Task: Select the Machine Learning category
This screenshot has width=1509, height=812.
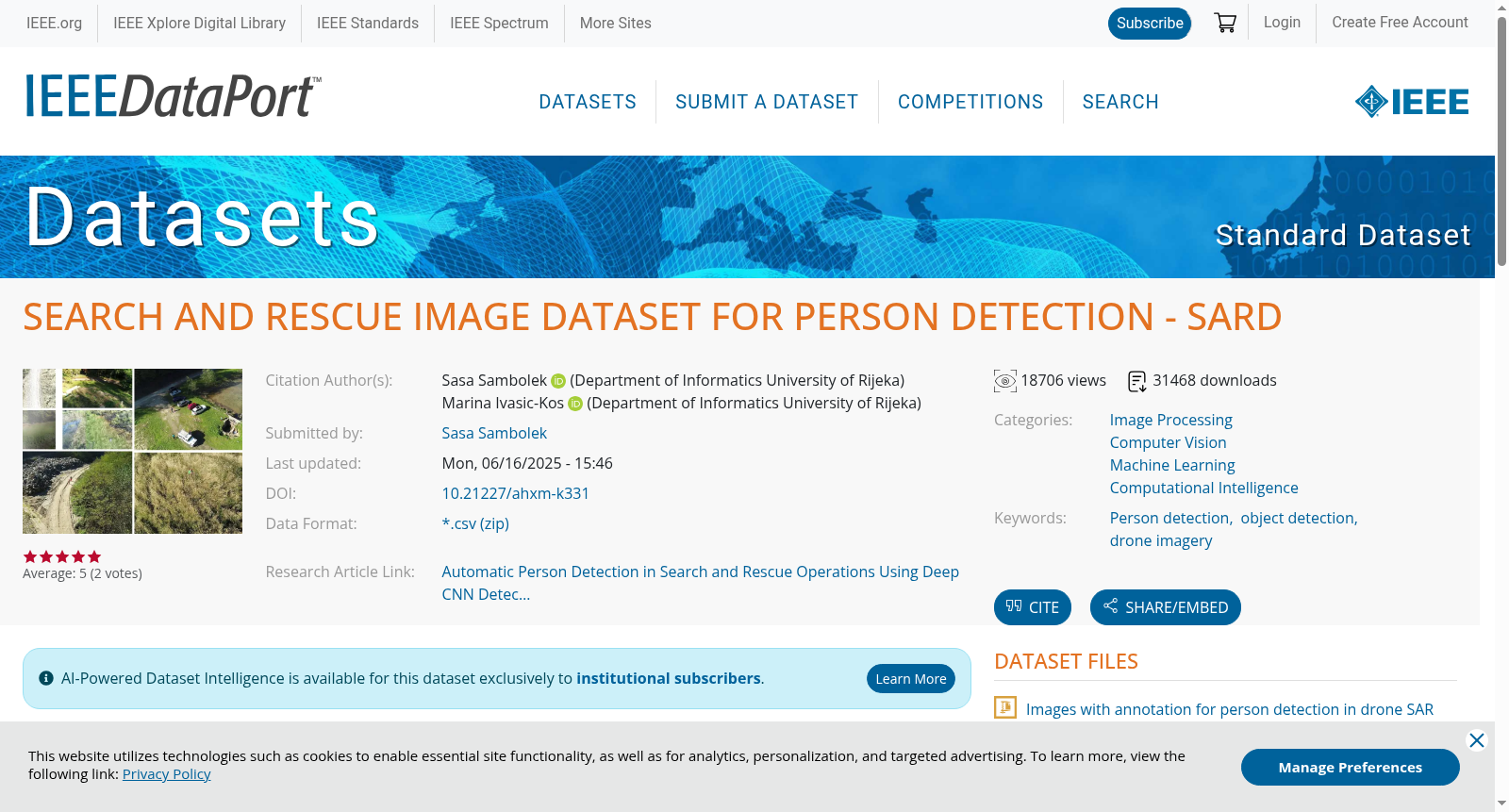Action: click(x=1172, y=465)
